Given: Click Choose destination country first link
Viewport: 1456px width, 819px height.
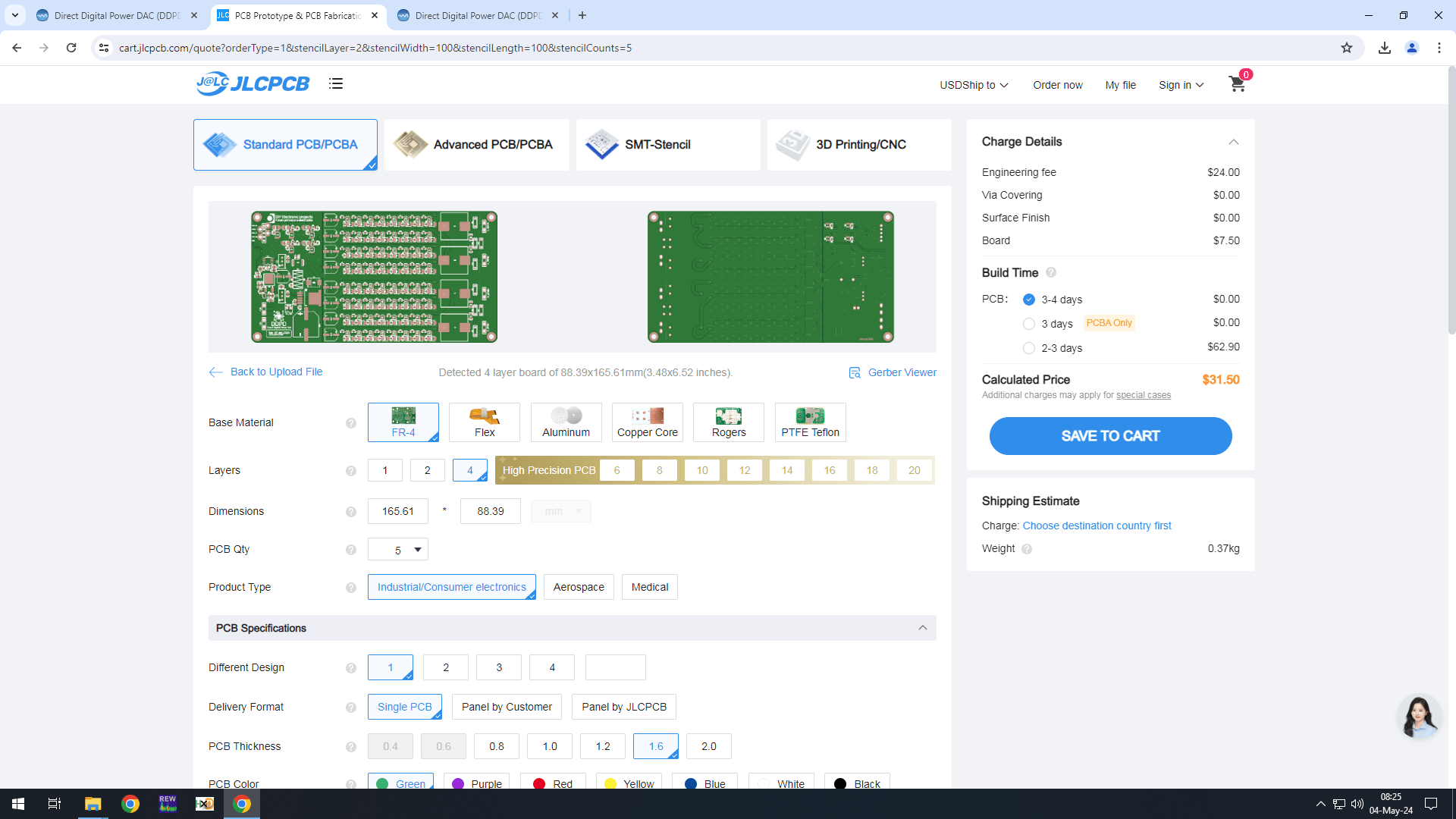Looking at the screenshot, I should [x=1097, y=526].
